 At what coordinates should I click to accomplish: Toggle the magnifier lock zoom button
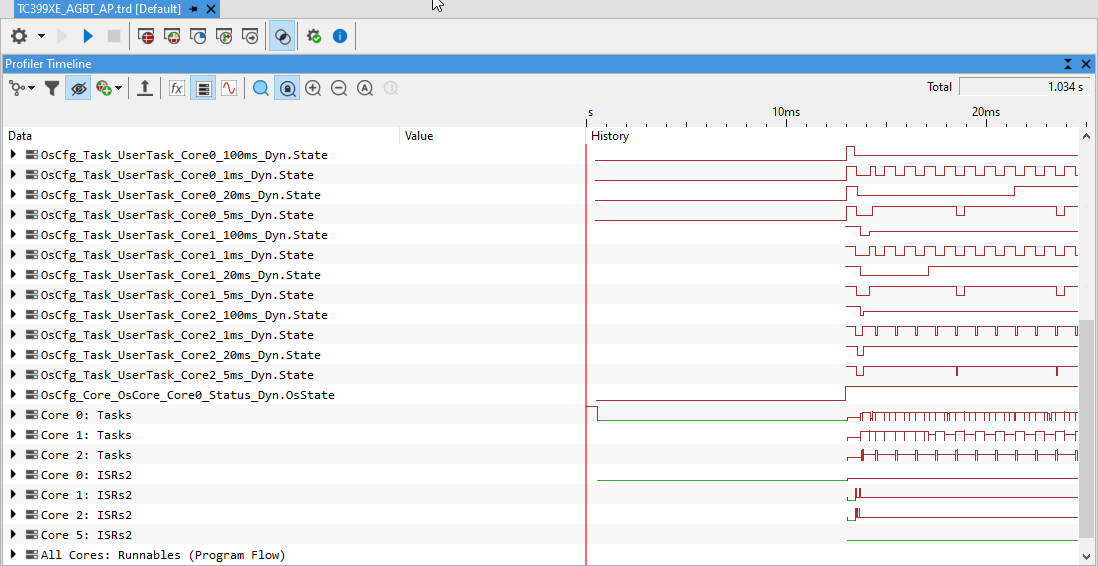[x=287, y=88]
